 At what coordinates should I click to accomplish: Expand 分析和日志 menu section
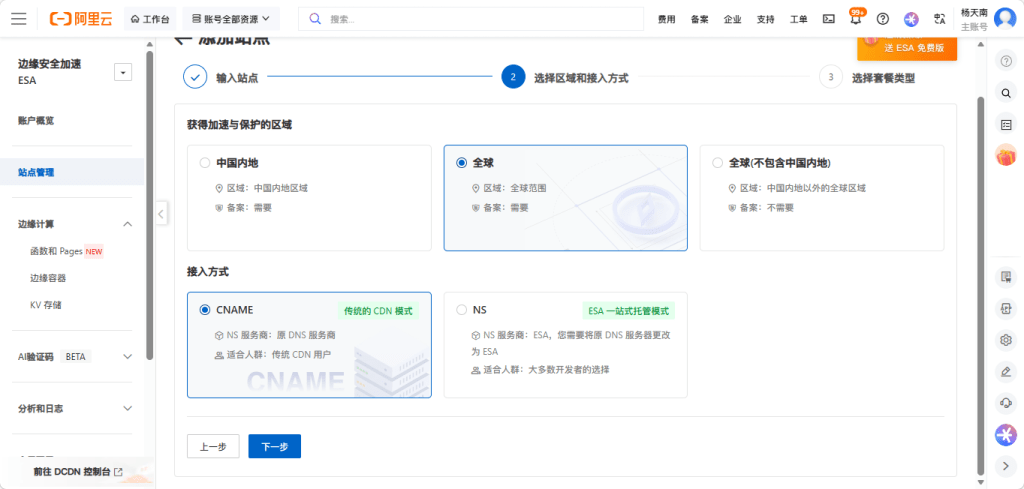[x=128, y=408]
